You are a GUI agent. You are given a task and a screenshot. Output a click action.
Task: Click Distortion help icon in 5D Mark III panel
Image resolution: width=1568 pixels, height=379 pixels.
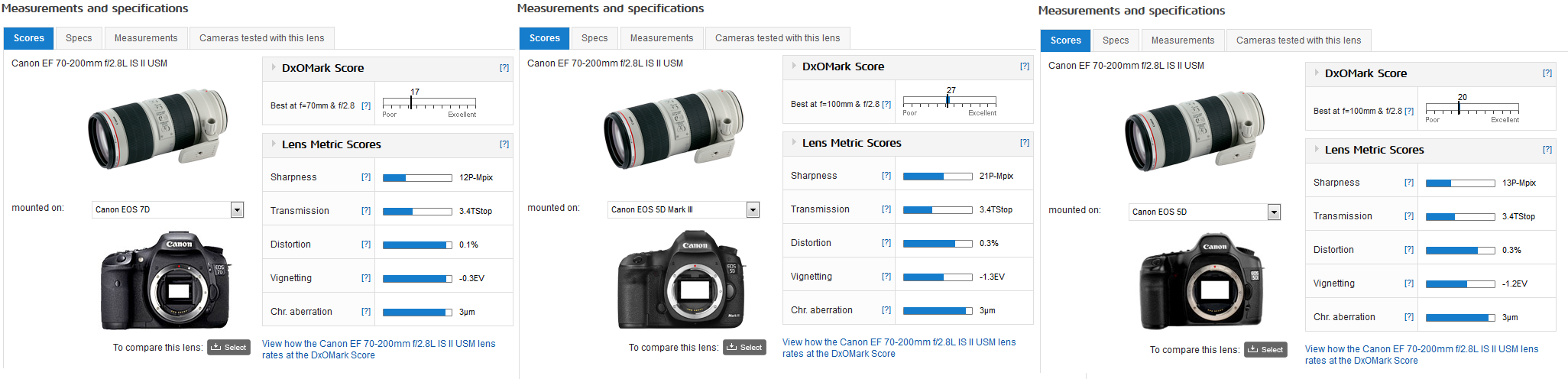tap(886, 243)
